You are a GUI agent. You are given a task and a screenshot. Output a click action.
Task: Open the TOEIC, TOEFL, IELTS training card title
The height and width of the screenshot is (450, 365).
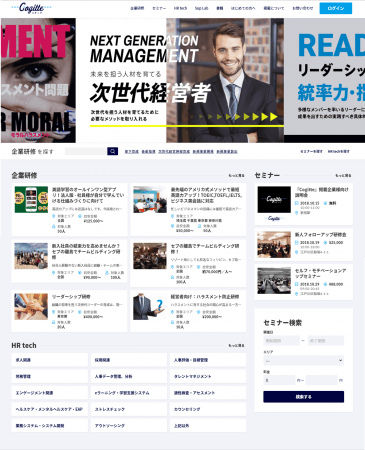pyautogui.click(x=206, y=195)
